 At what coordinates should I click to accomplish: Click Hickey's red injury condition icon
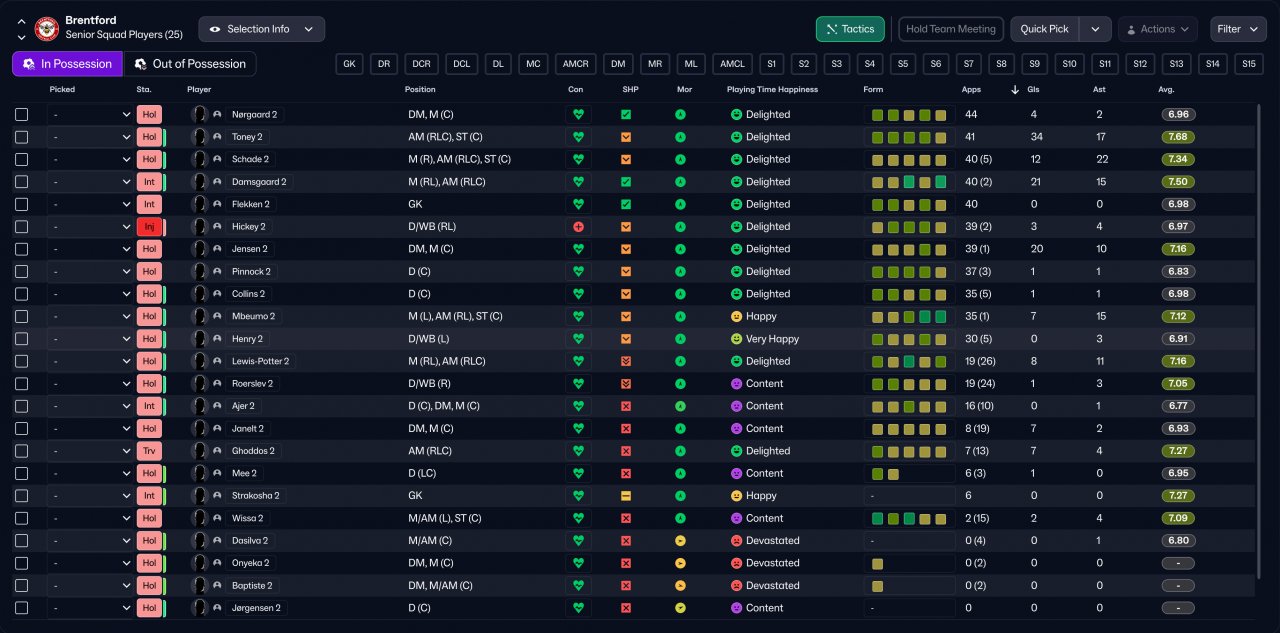click(577, 227)
